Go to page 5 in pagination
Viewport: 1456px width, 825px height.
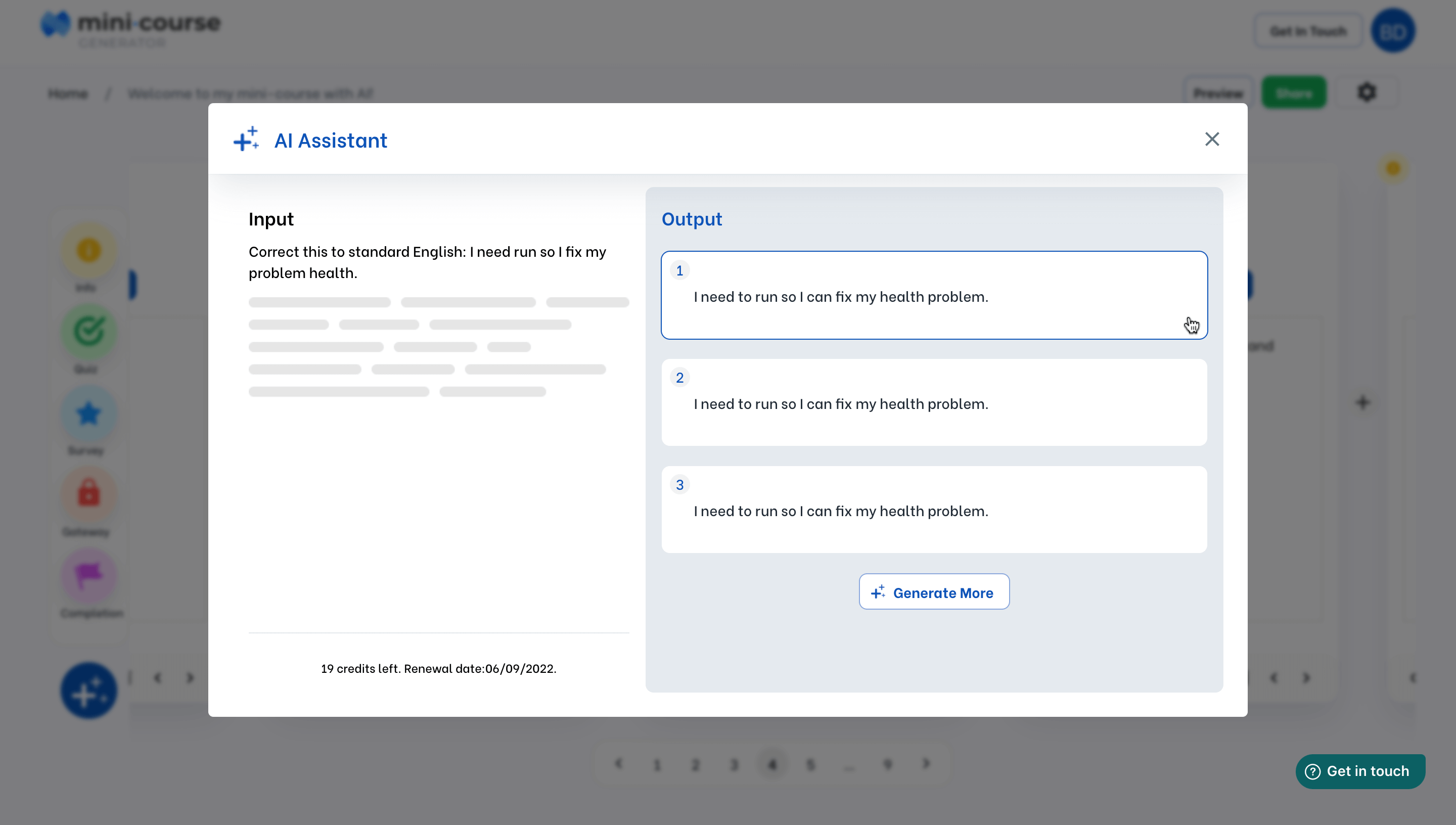coord(810,765)
